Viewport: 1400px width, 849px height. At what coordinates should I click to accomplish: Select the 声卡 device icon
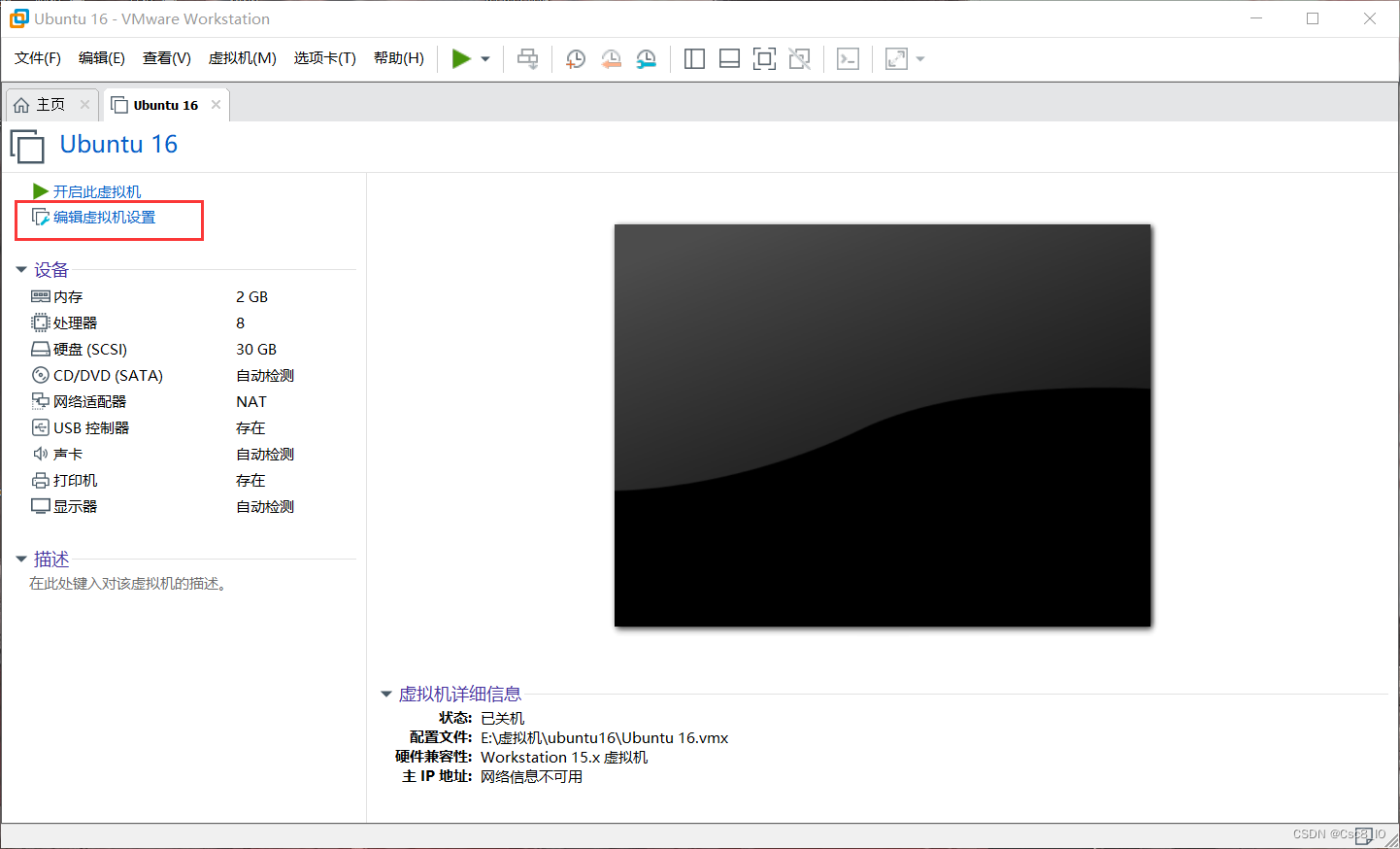(40, 454)
